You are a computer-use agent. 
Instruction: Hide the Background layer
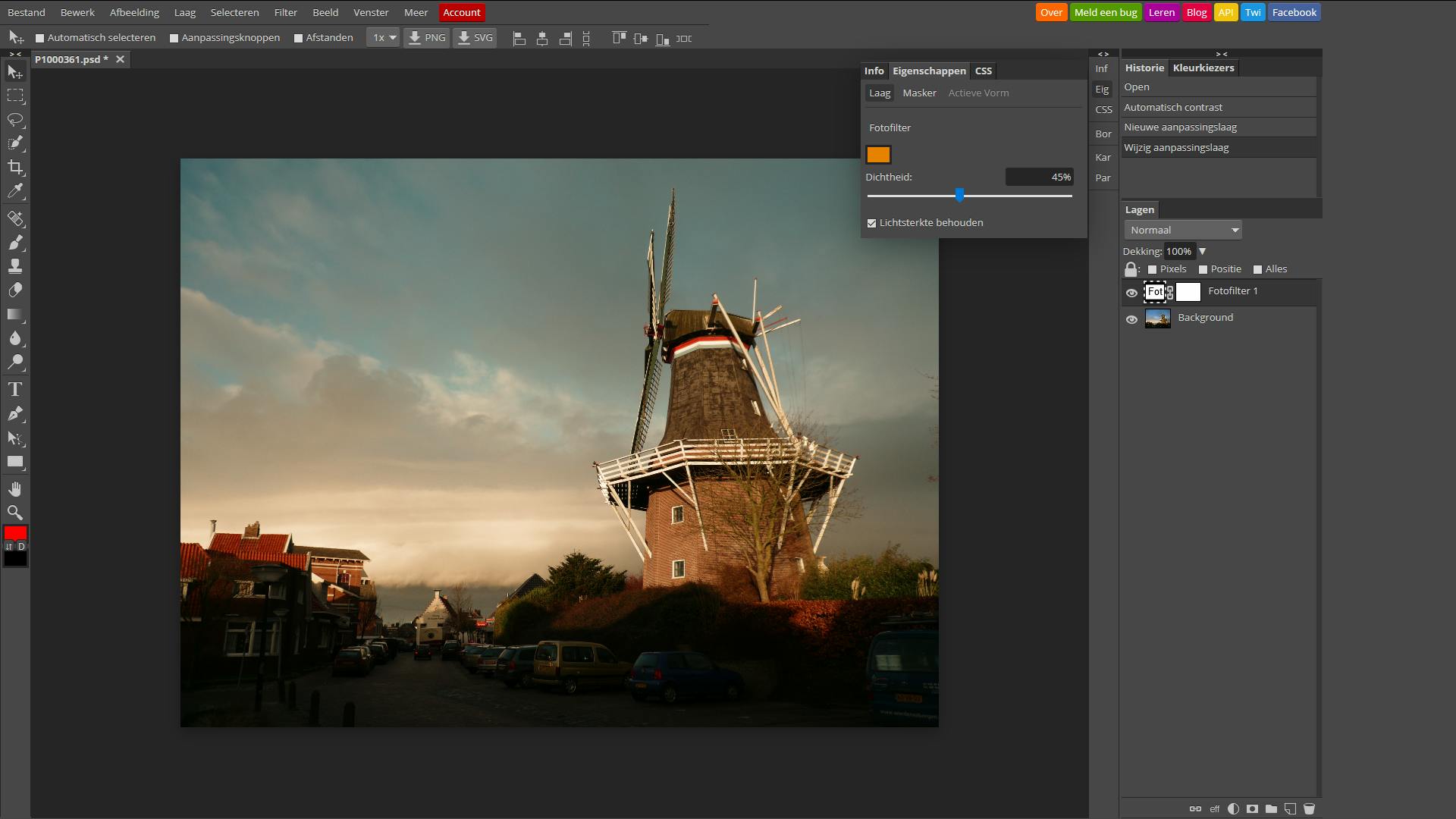click(1132, 318)
